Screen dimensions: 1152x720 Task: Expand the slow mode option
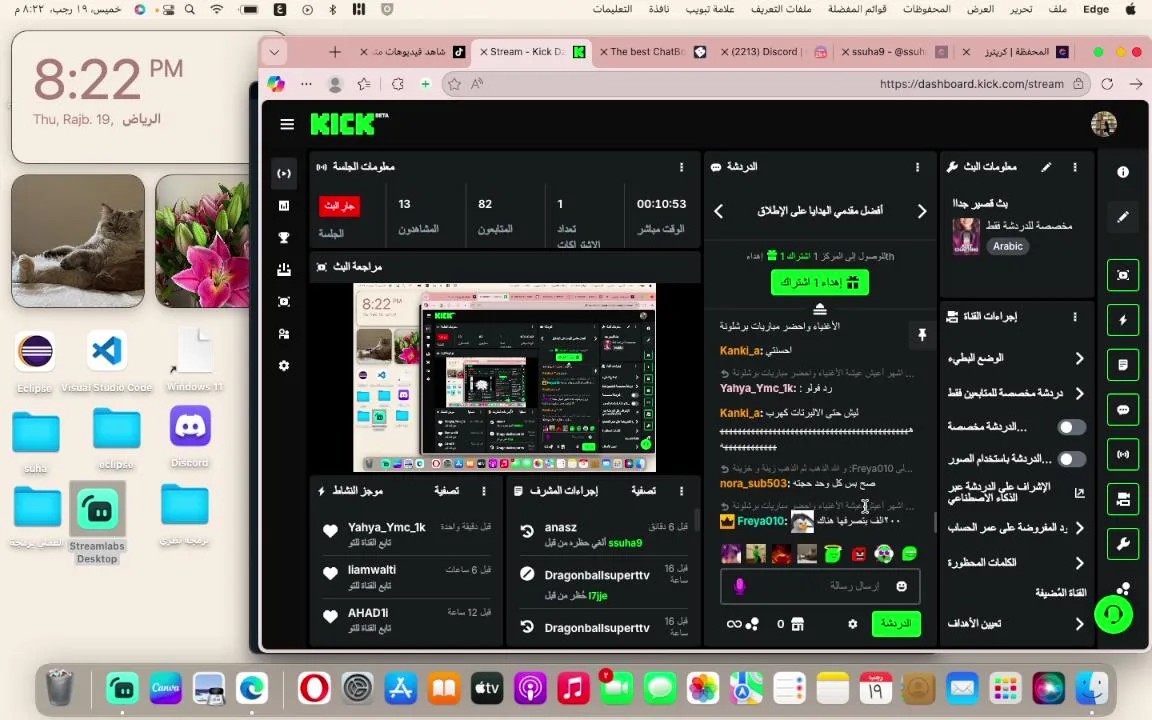click(1080, 359)
